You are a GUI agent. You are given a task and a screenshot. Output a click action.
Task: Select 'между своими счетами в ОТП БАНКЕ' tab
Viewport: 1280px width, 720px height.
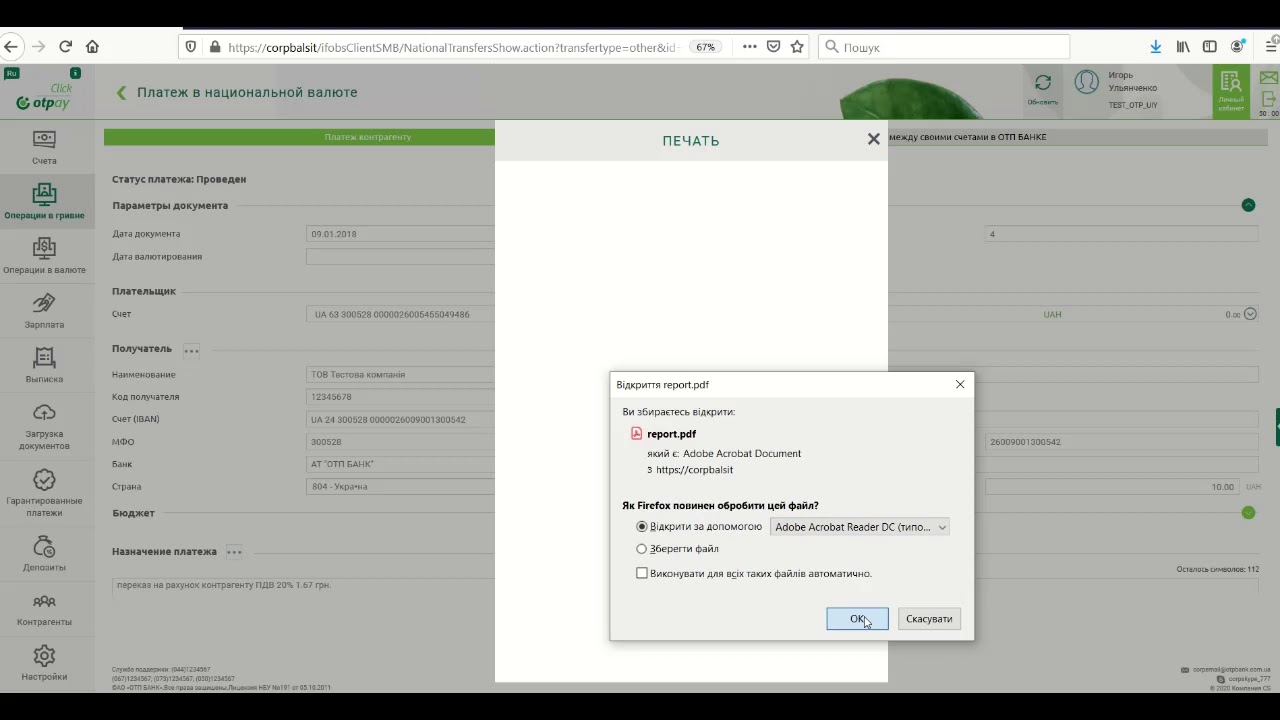pos(967,137)
